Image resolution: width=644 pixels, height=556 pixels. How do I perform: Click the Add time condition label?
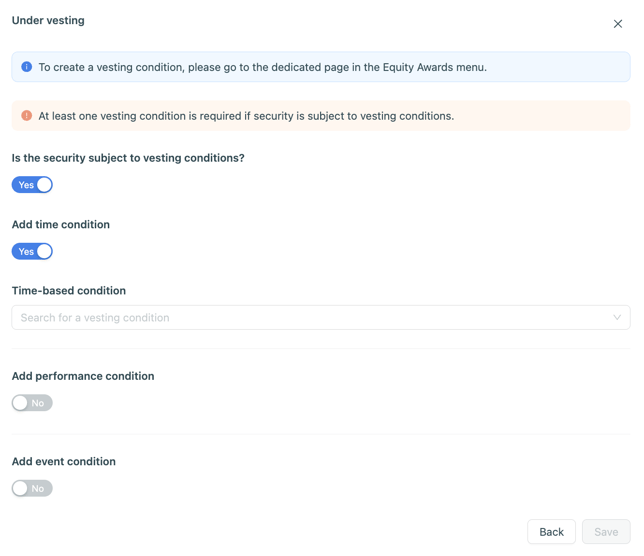[61, 225]
